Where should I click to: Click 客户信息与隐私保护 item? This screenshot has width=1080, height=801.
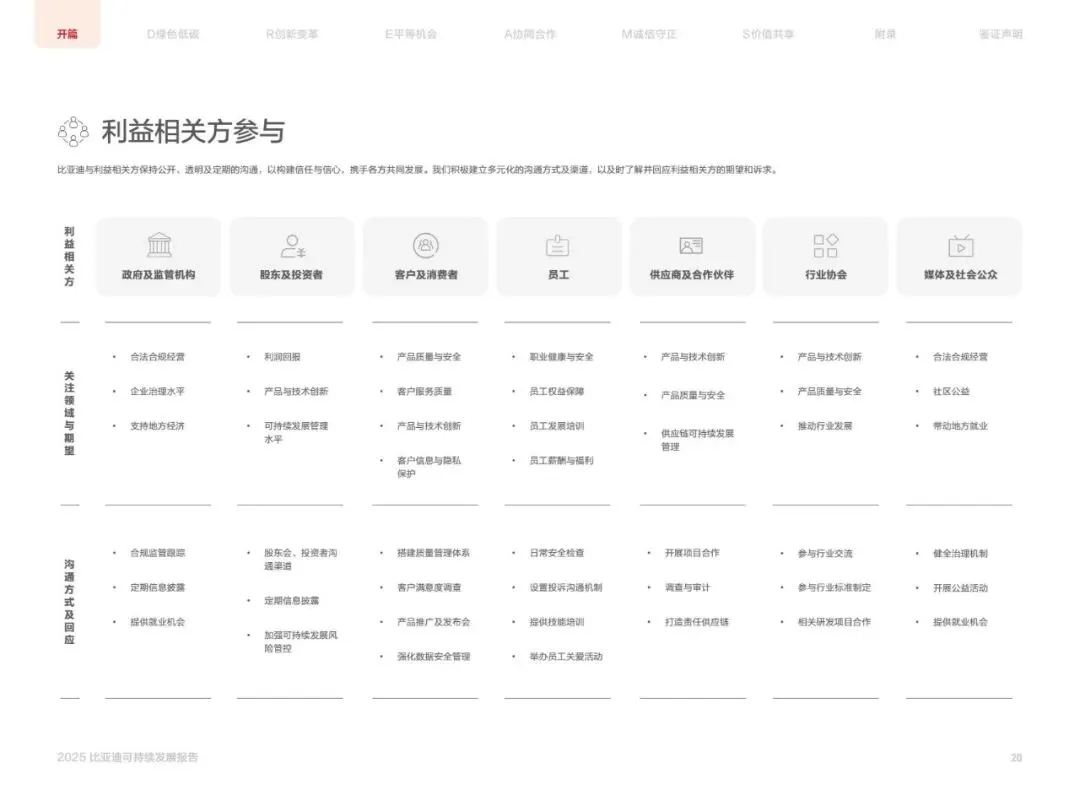point(429,467)
